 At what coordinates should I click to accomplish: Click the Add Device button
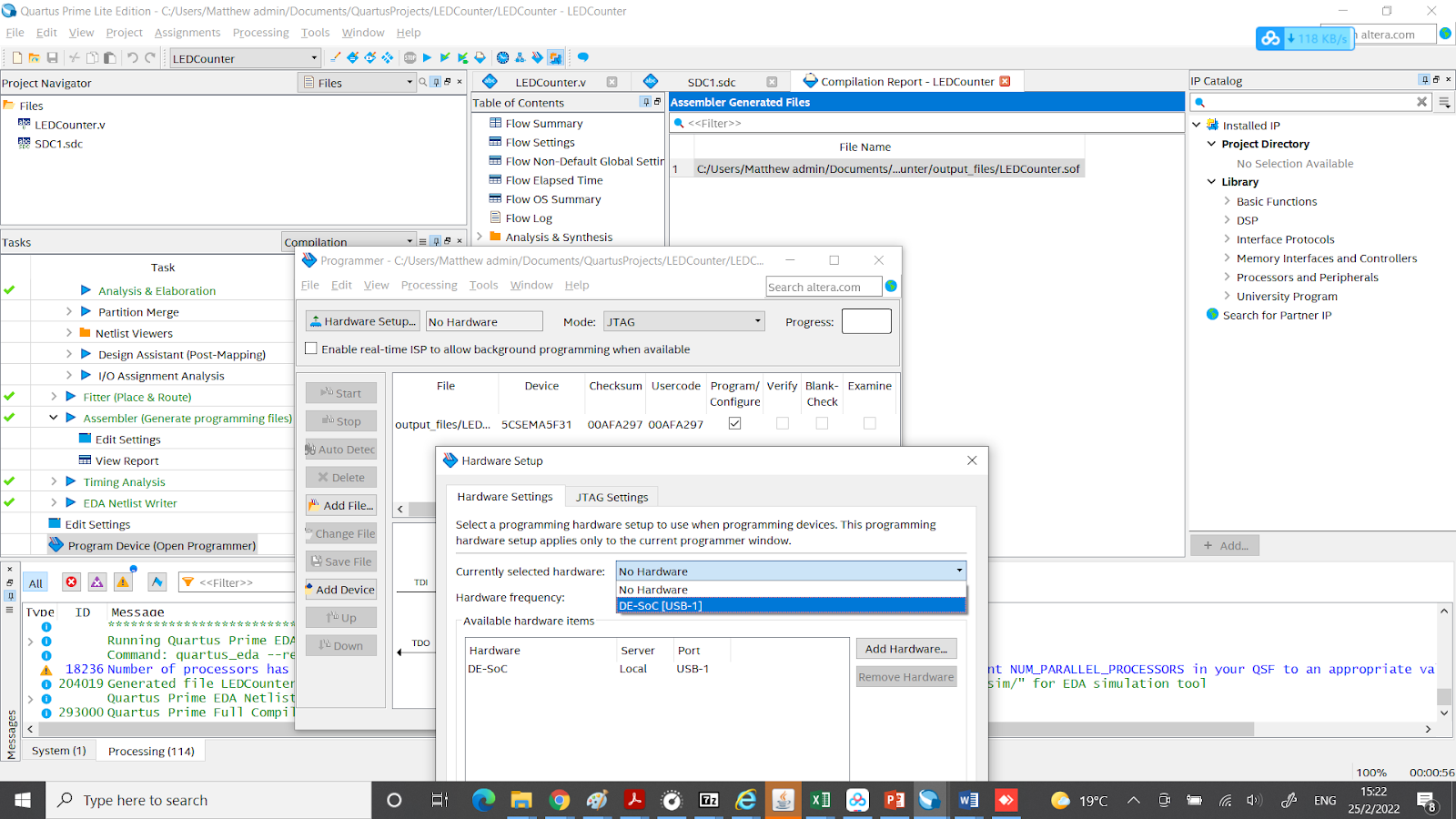click(341, 590)
